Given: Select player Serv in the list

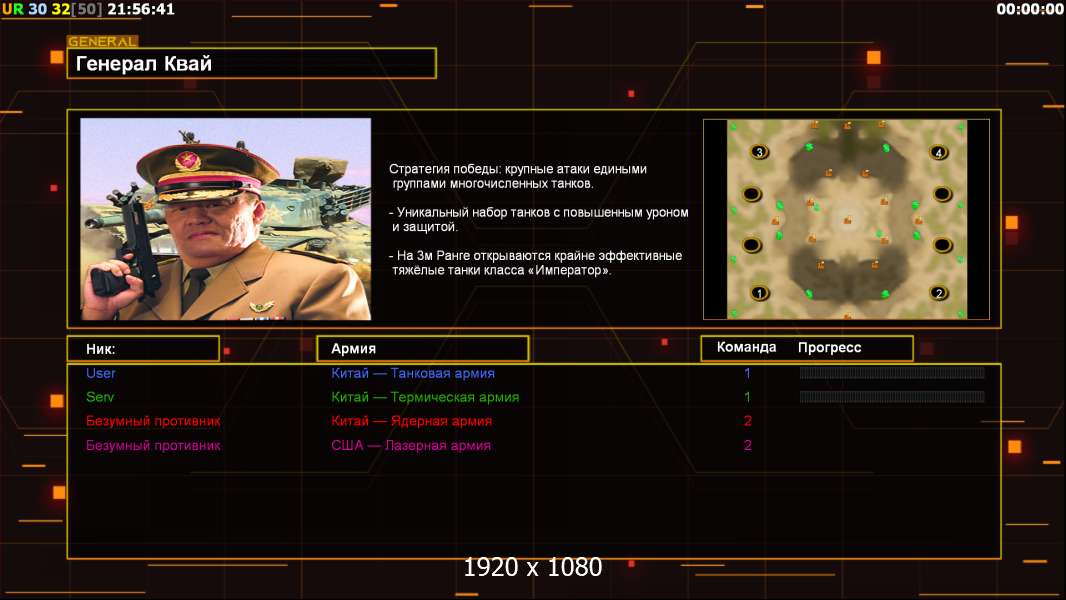Looking at the screenshot, I should tap(100, 397).
